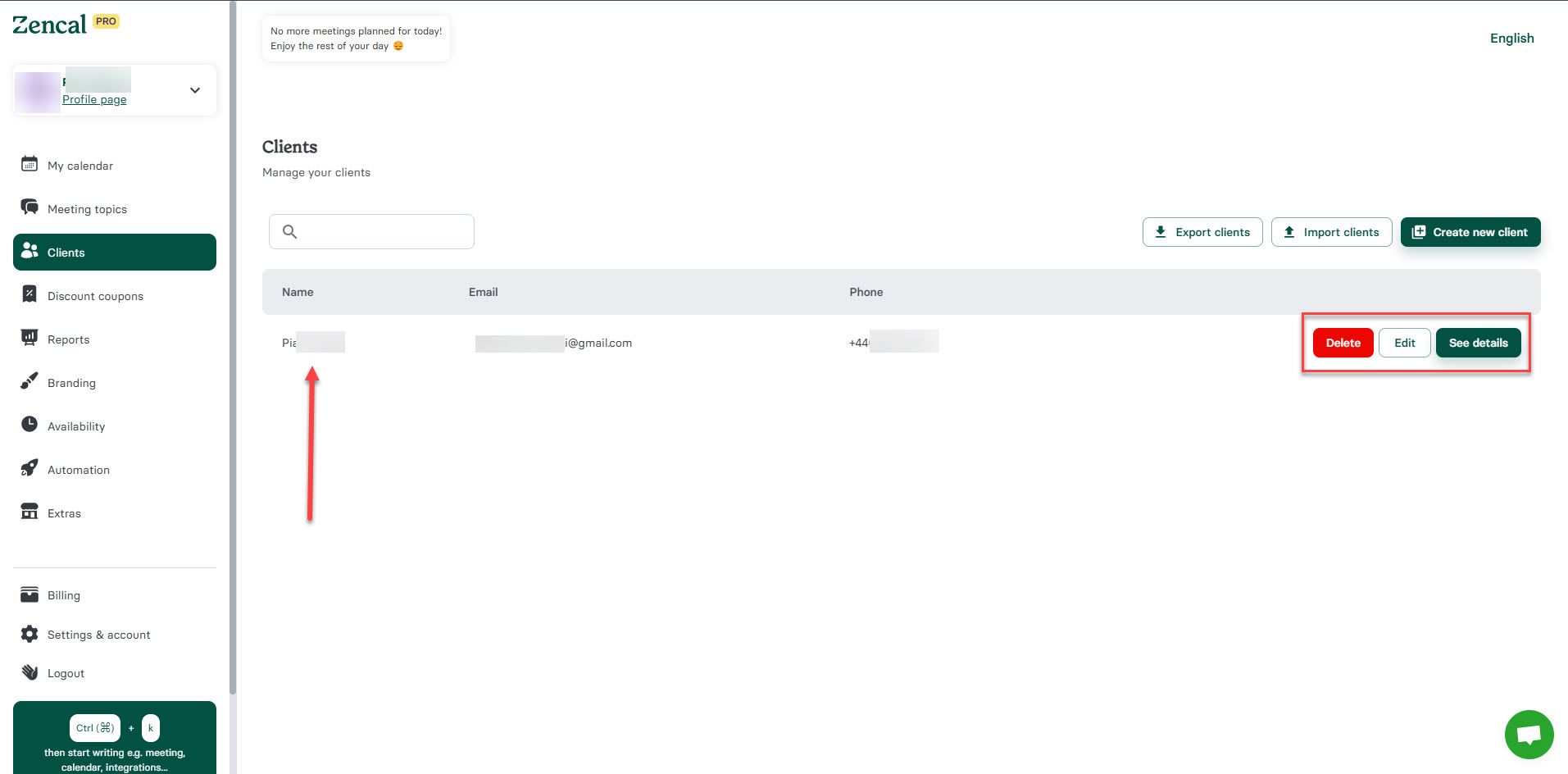Viewport: 1568px width, 774px height.
Task: Open the My calendar section
Action: click(x=80, y=165)
